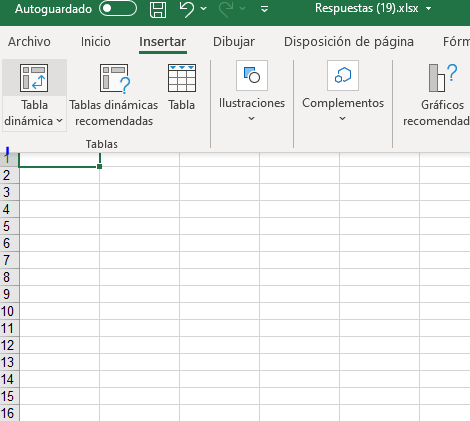Select the Insertar tab
This screenshot has width=470, height=421.
[163, 42]
